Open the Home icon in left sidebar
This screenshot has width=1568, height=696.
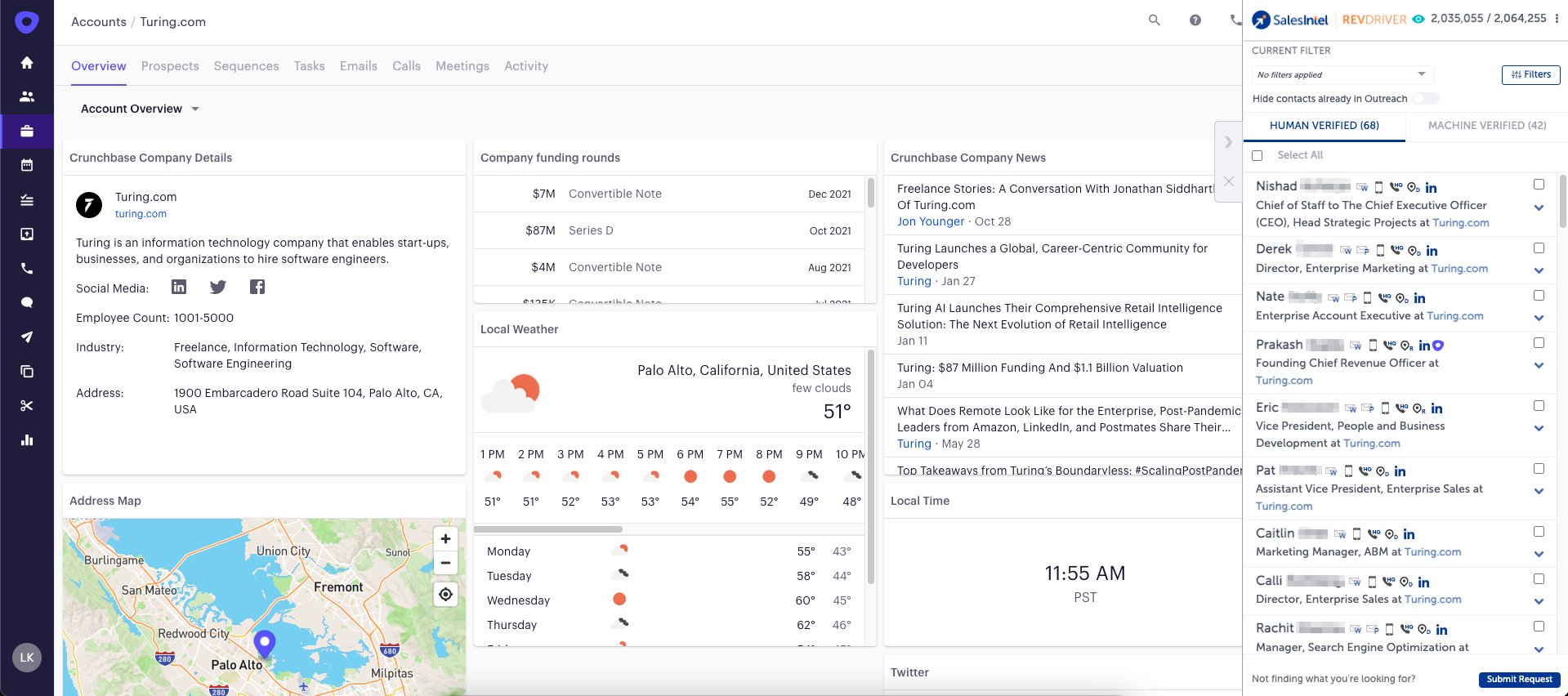[x=27, y=63]
